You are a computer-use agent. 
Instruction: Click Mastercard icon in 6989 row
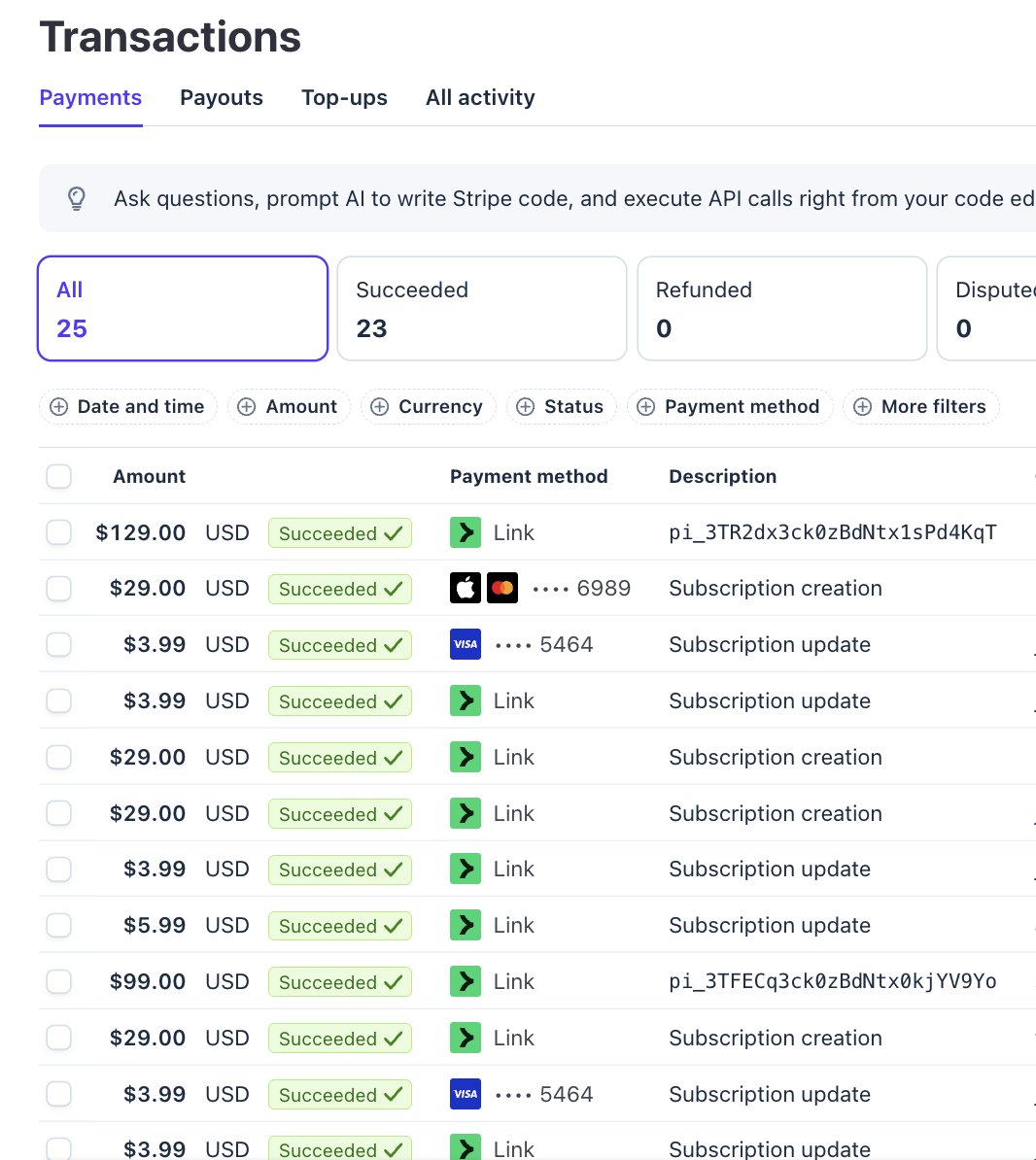click(502, 588)
